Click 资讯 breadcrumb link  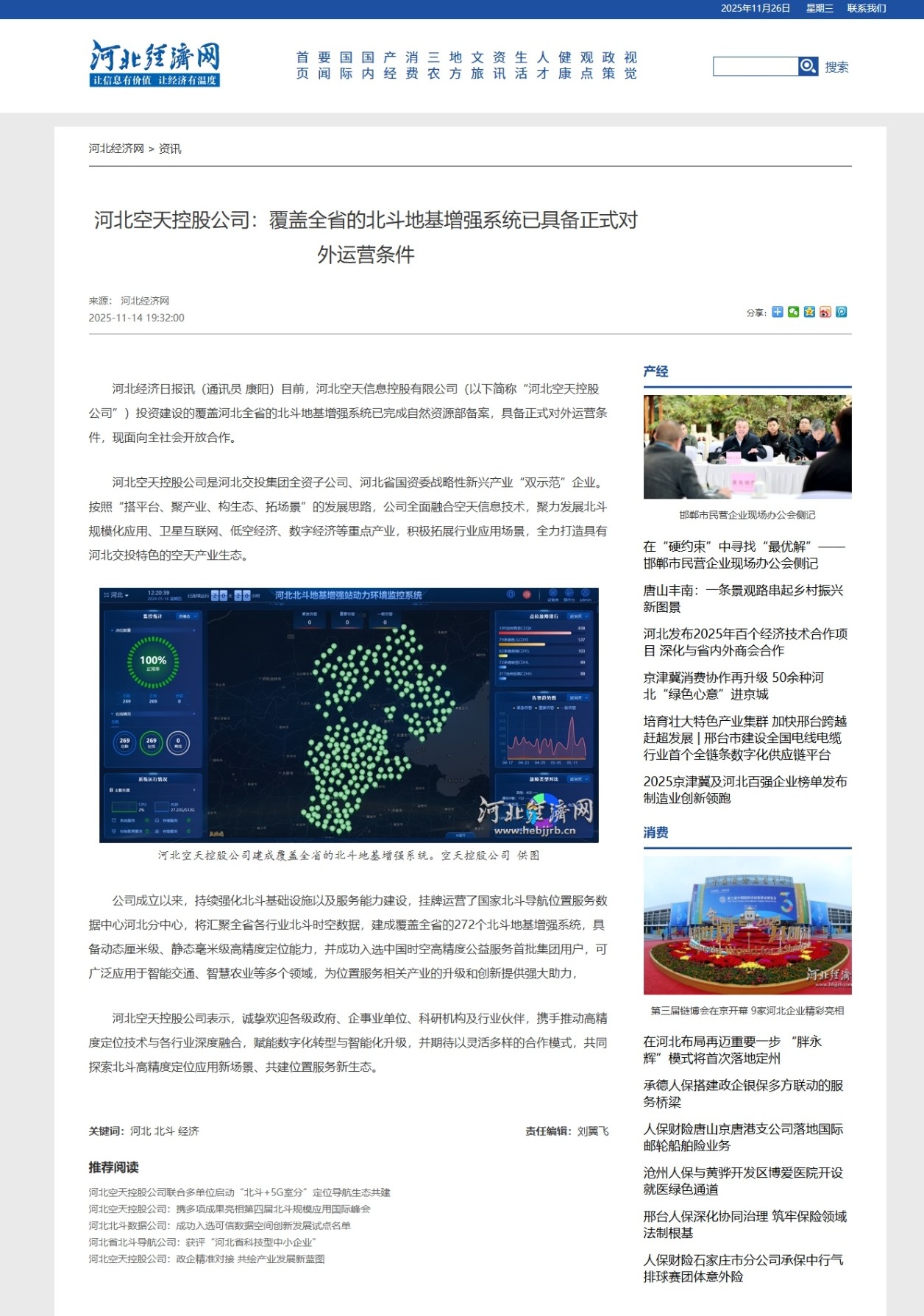pos(170,149)
